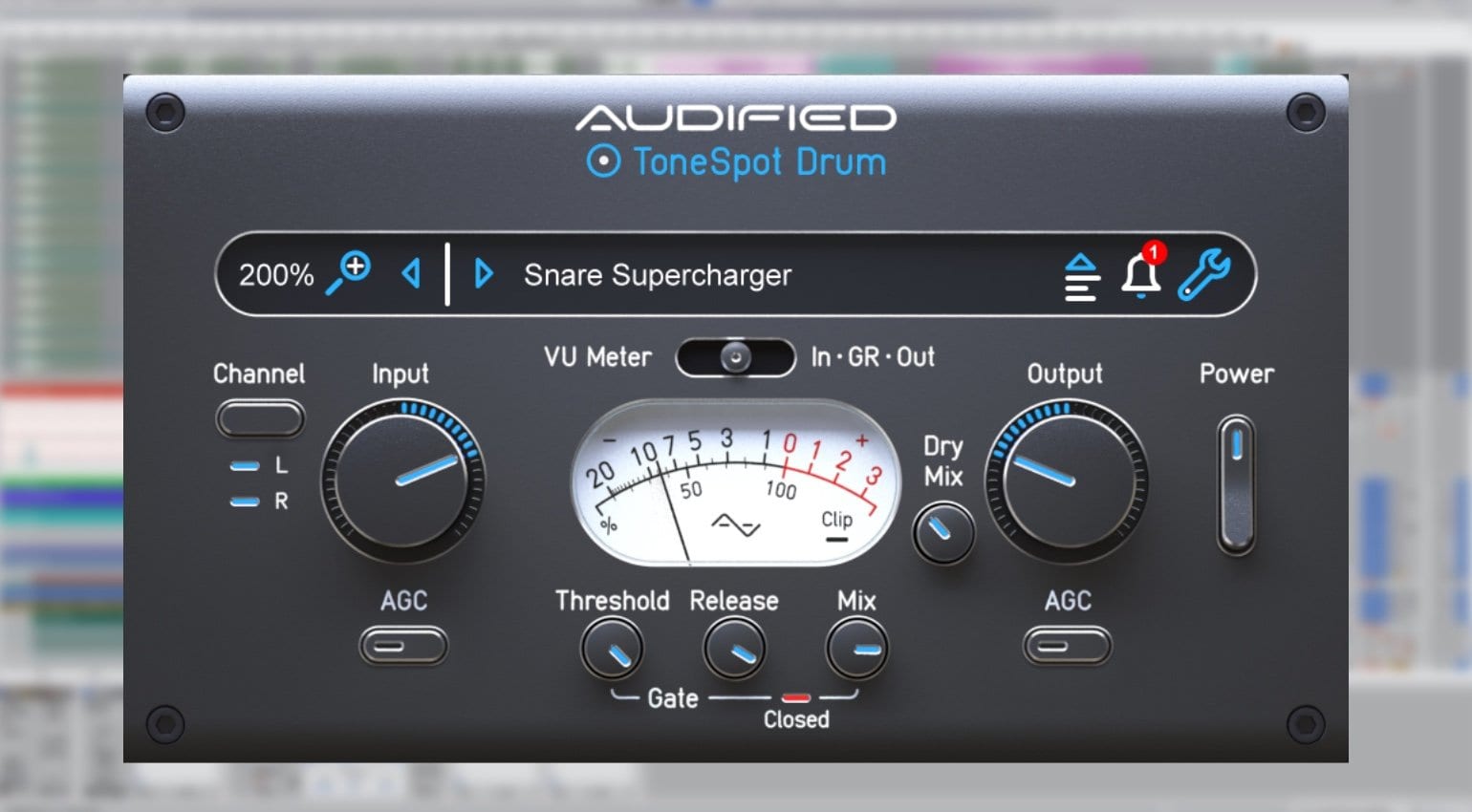Open the Snare Supercharger preset name field
The image size is (1472, 812).
[x=657, y=276]
